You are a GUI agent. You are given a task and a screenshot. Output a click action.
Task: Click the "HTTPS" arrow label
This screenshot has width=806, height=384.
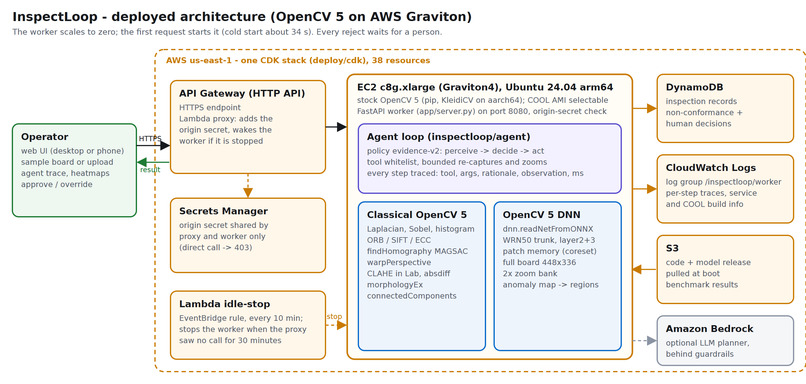click(x=150, y=139)
